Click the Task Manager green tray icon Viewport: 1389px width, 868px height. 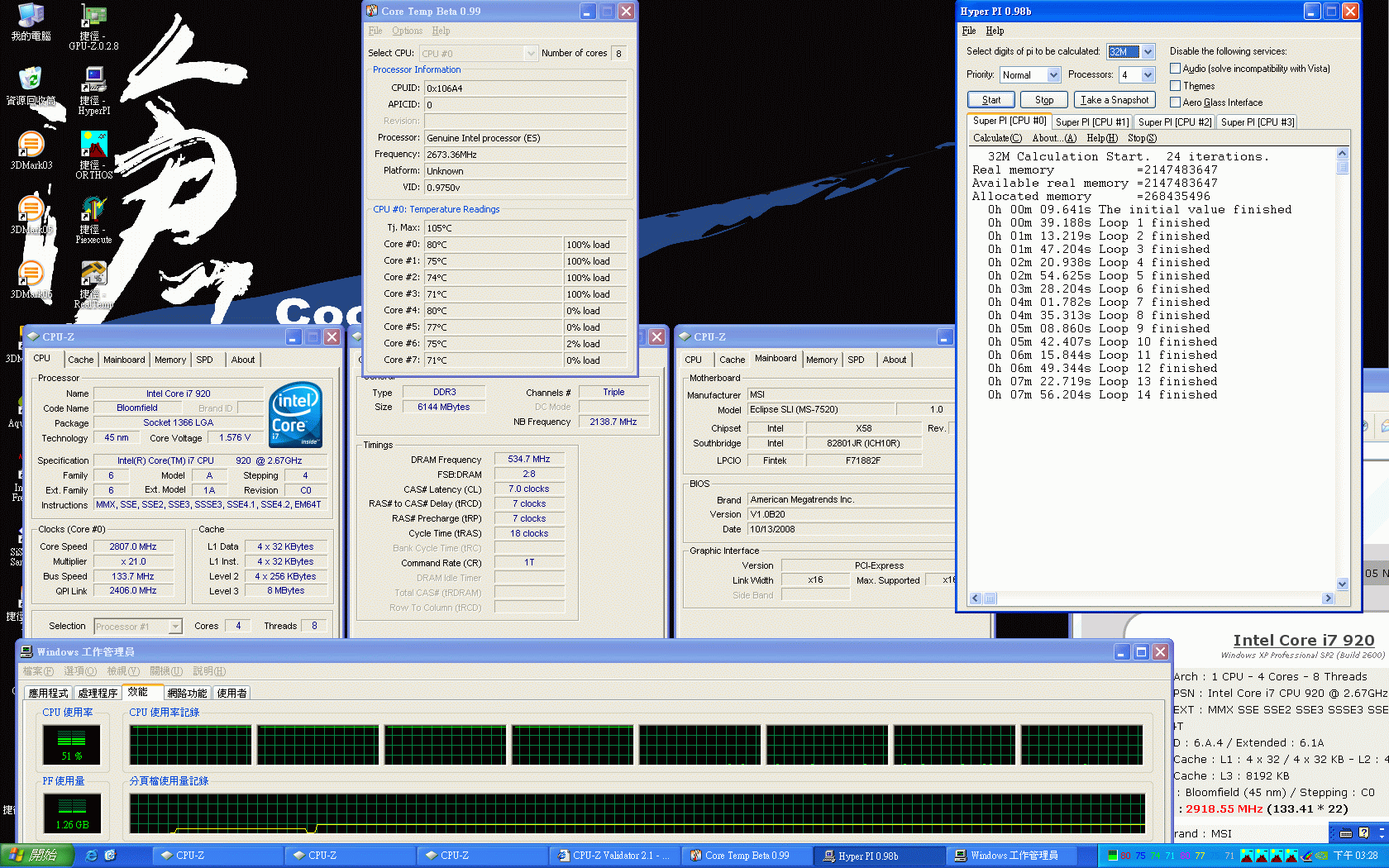[x=1112, y=856]
